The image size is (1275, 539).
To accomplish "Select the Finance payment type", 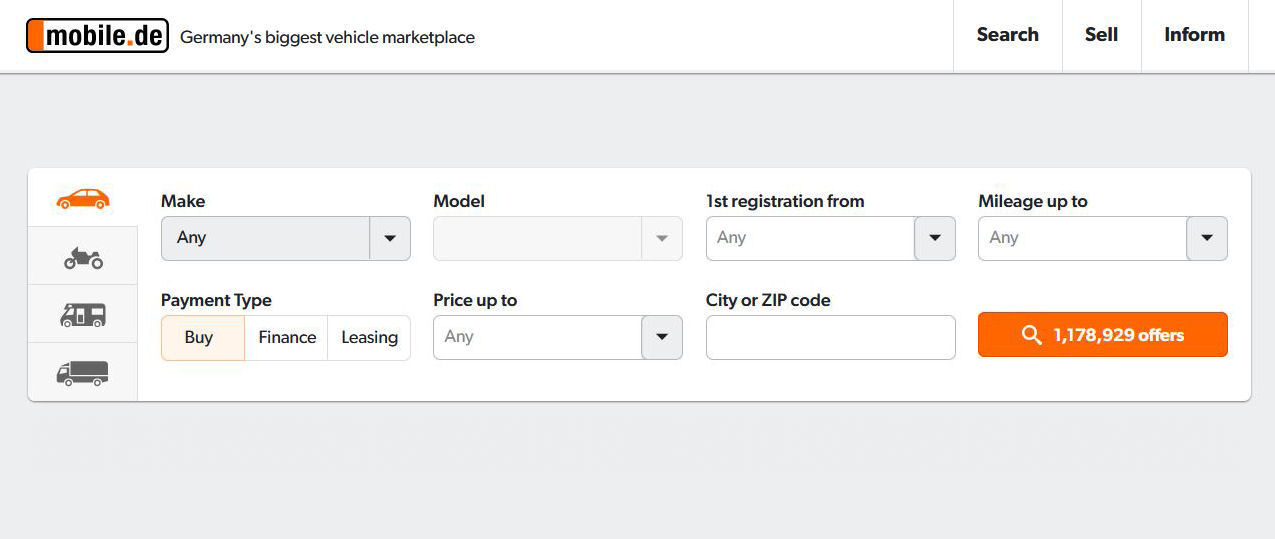I will coord(287,338).
